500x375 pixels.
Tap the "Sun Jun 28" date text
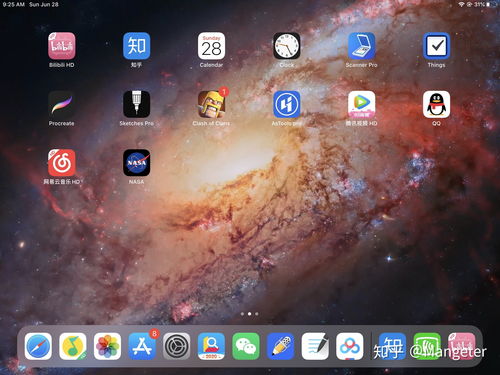(44, 4)
